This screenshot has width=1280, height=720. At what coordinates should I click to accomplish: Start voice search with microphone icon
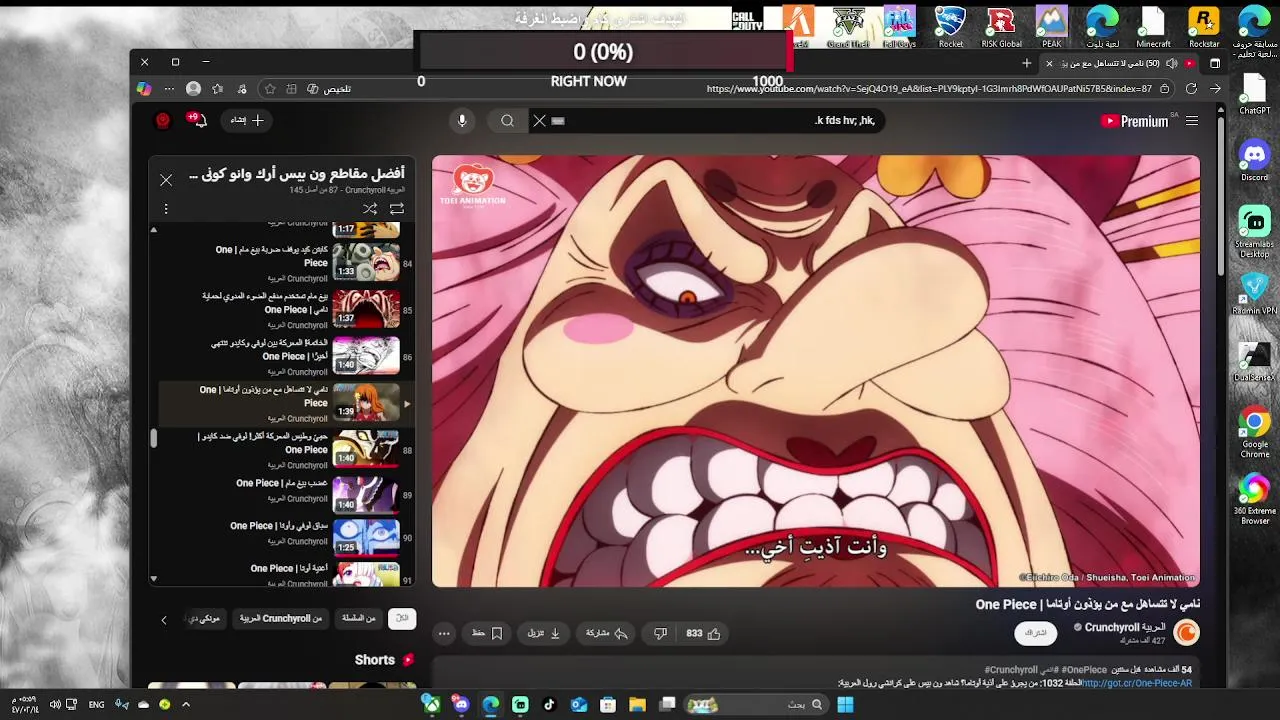click(x=461, y=120)
